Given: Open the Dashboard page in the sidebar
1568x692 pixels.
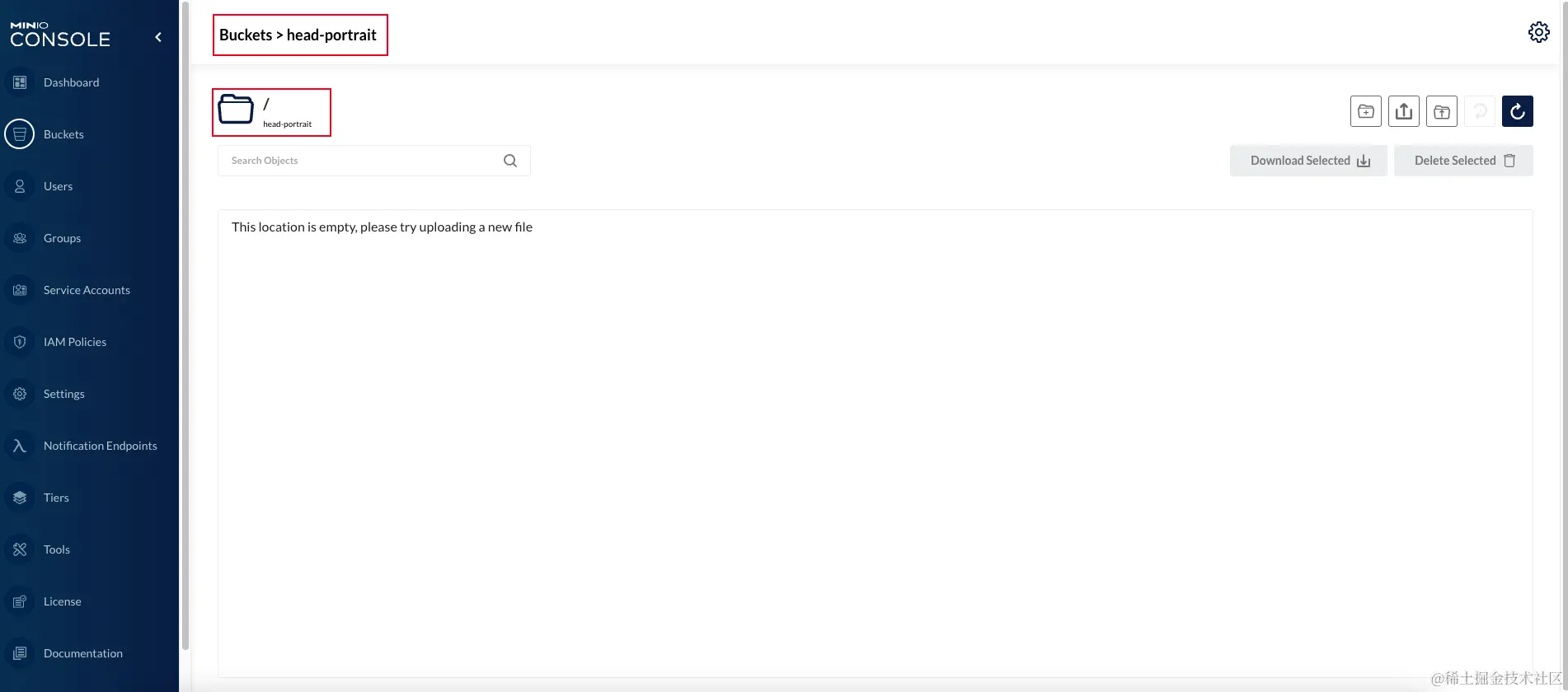Looking at the screenshot, I should [71, 82].
